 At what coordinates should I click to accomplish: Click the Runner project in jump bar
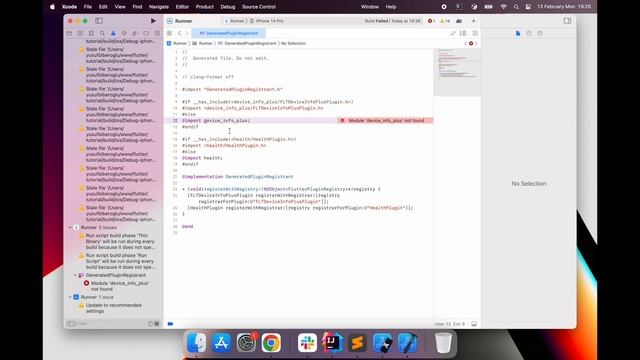click(177, 43)
